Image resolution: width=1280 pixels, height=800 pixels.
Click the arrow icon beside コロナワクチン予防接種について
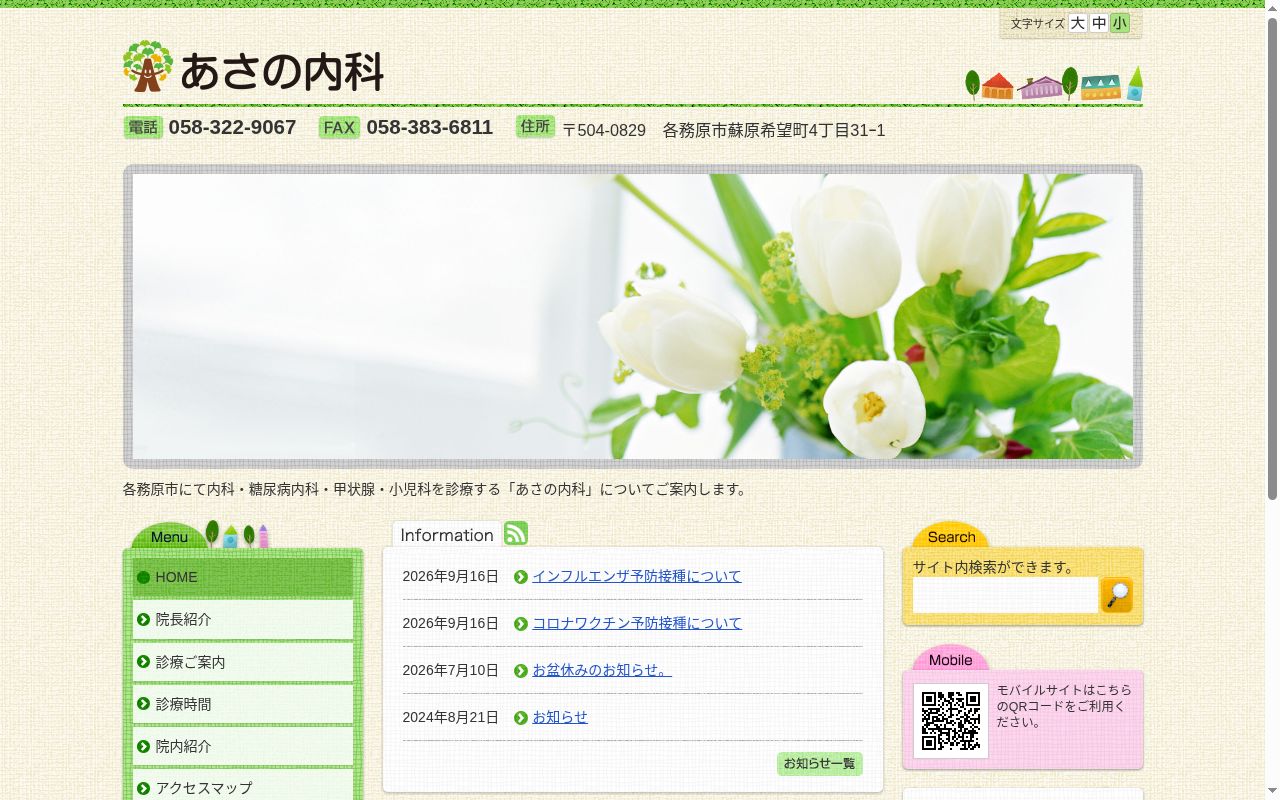coord(521,624)
